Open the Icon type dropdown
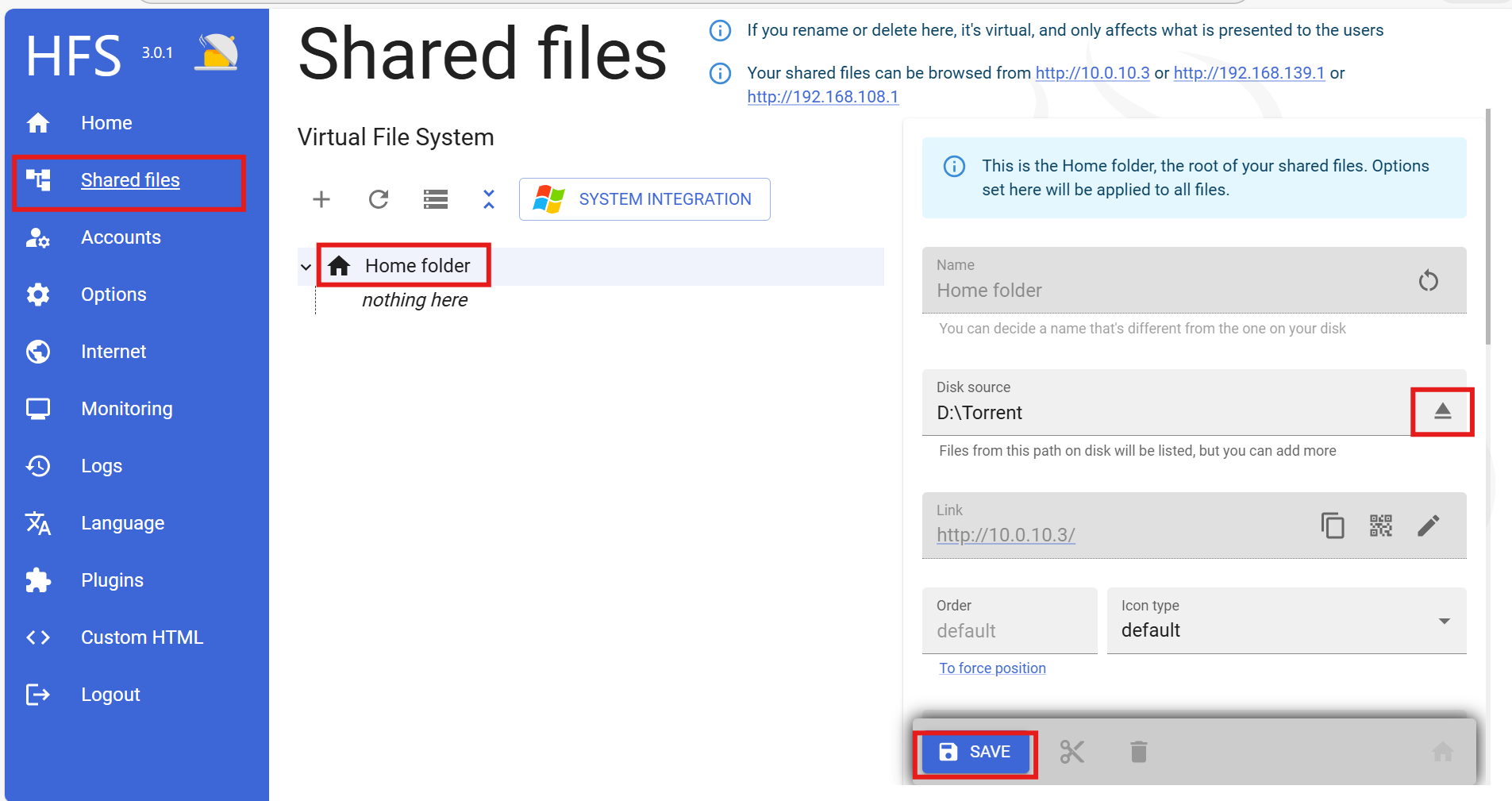This screenshot has height=801, width=1512. click(x=1286, y=622)
